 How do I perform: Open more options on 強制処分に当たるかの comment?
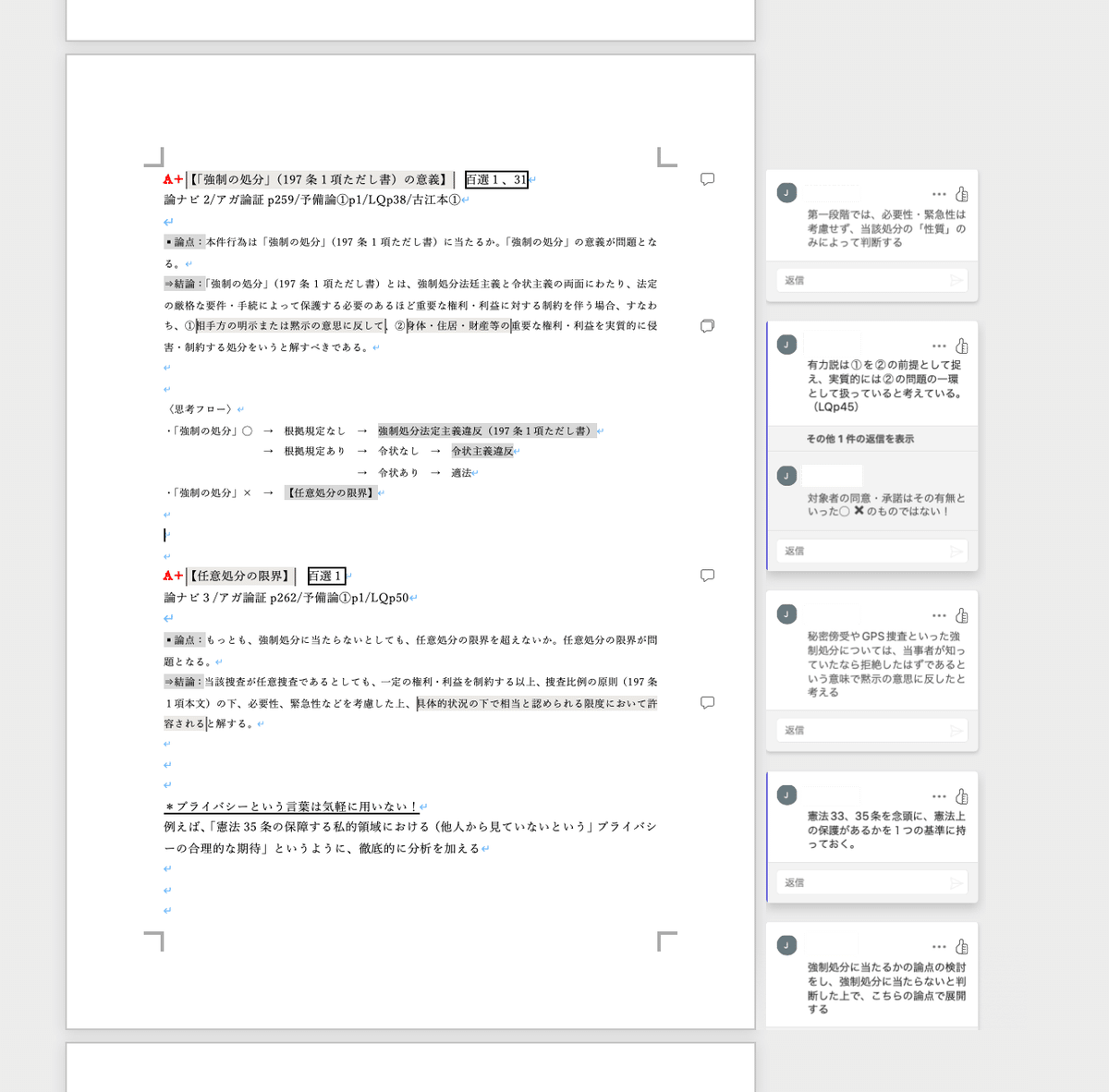(x=939, y=947)
